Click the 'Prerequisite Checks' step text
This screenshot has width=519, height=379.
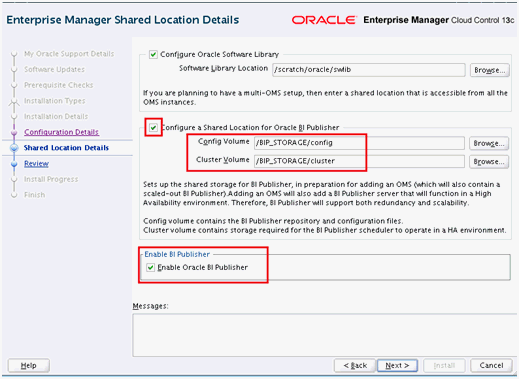coord(59,85)
